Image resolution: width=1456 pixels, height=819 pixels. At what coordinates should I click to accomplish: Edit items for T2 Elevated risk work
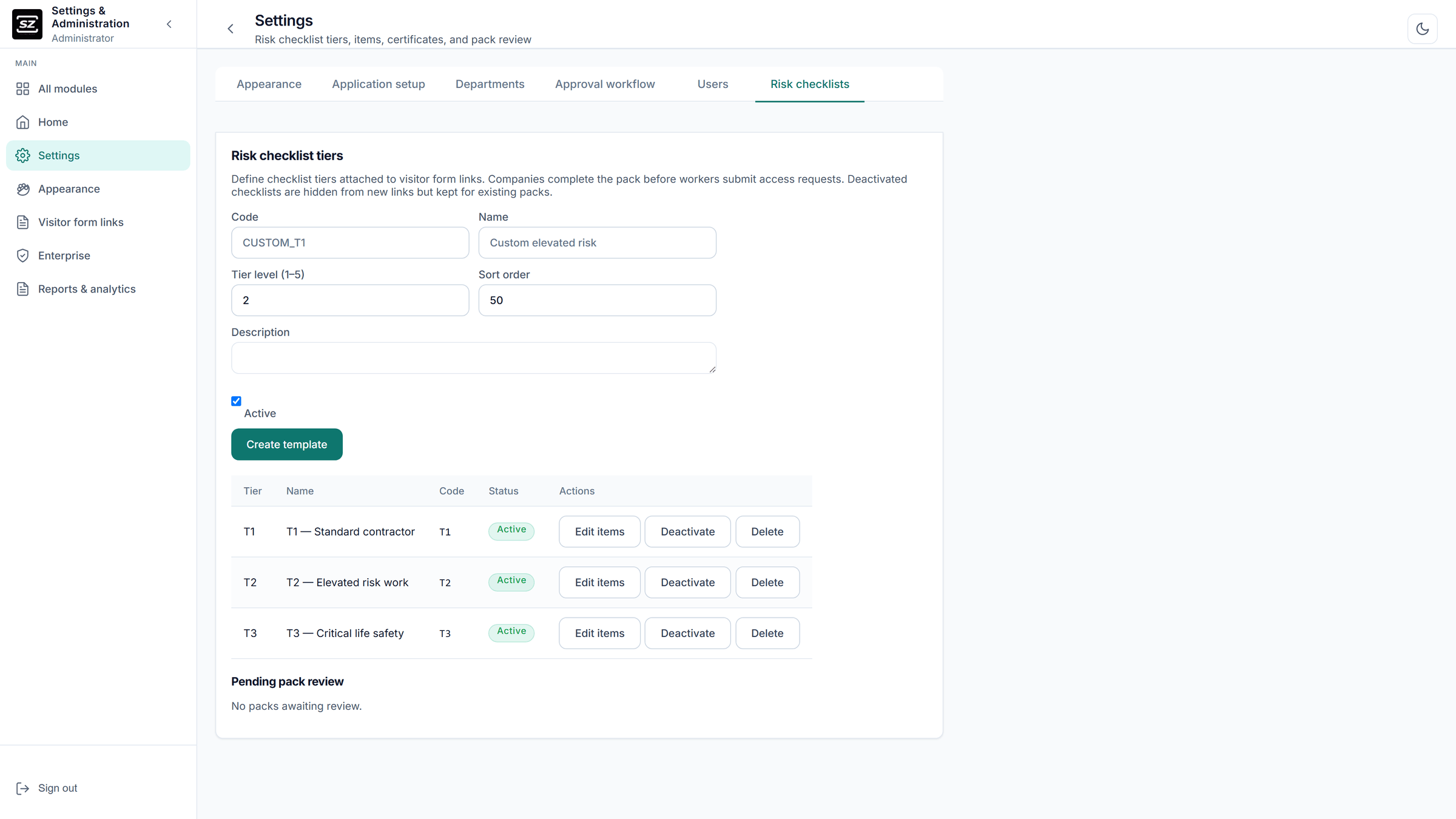click(599, 582)
